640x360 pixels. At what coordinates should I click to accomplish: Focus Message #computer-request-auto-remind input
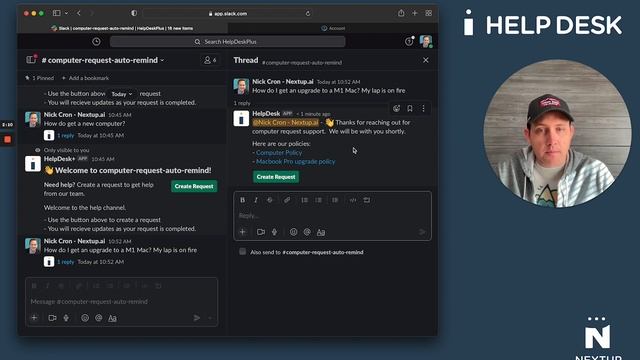pyautogui.click(x=122, y=301)
